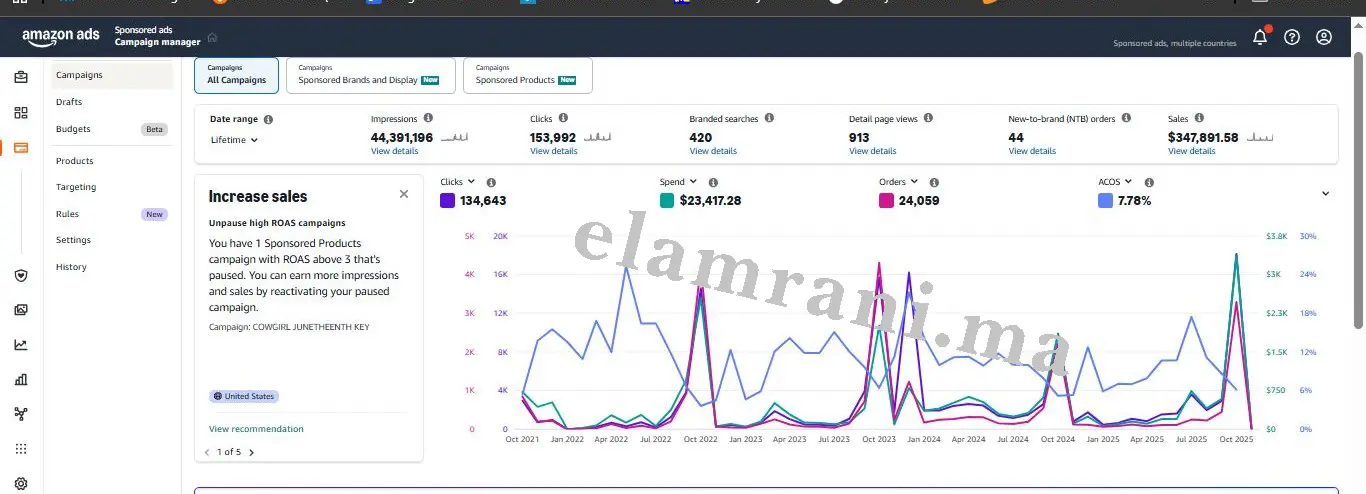Open the notifications bell
The width and height of the screenshot is (1366, 494).
pos(1260,37)
